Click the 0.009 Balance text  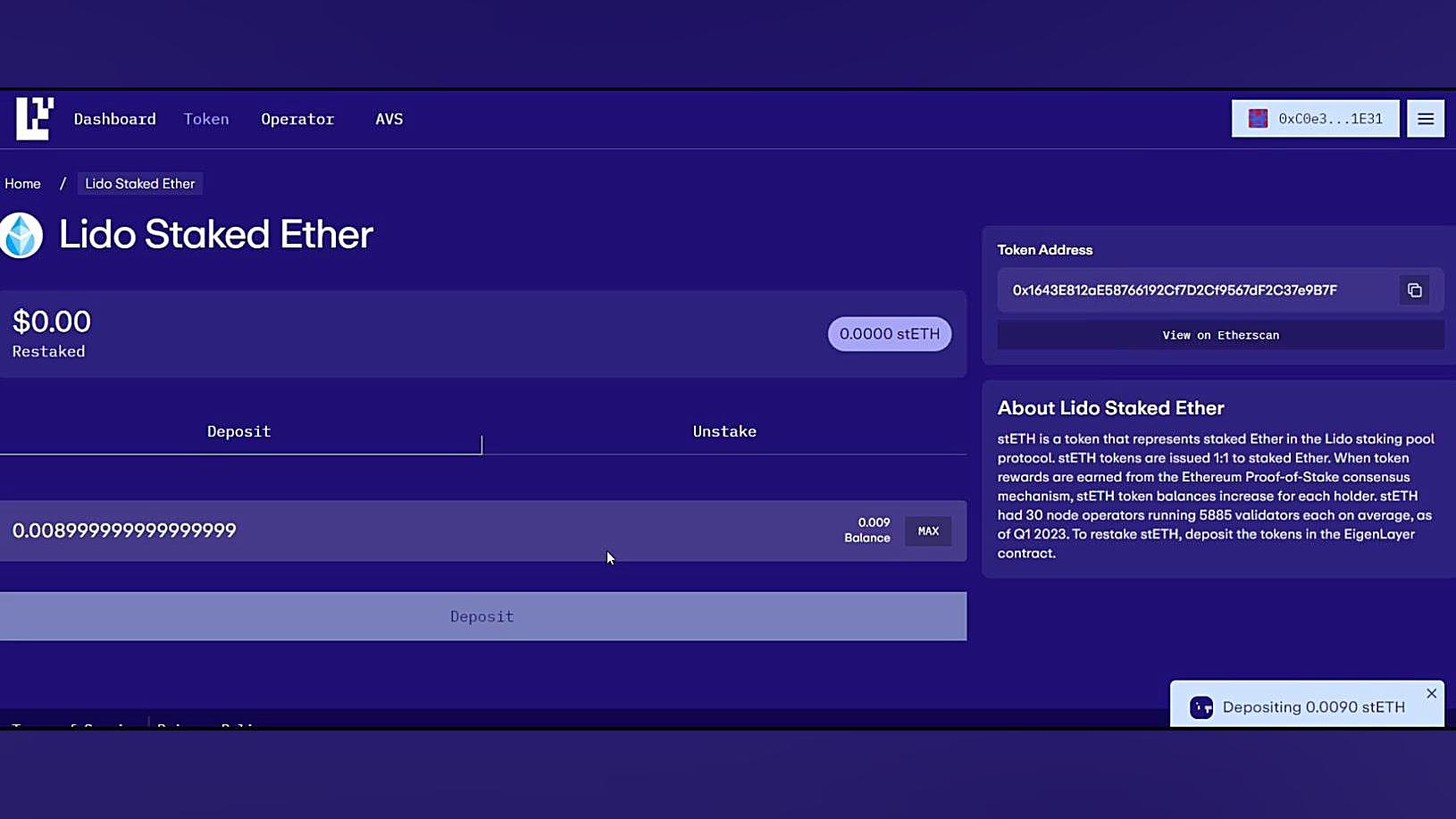pyautogui.click(x=867, y=530)
